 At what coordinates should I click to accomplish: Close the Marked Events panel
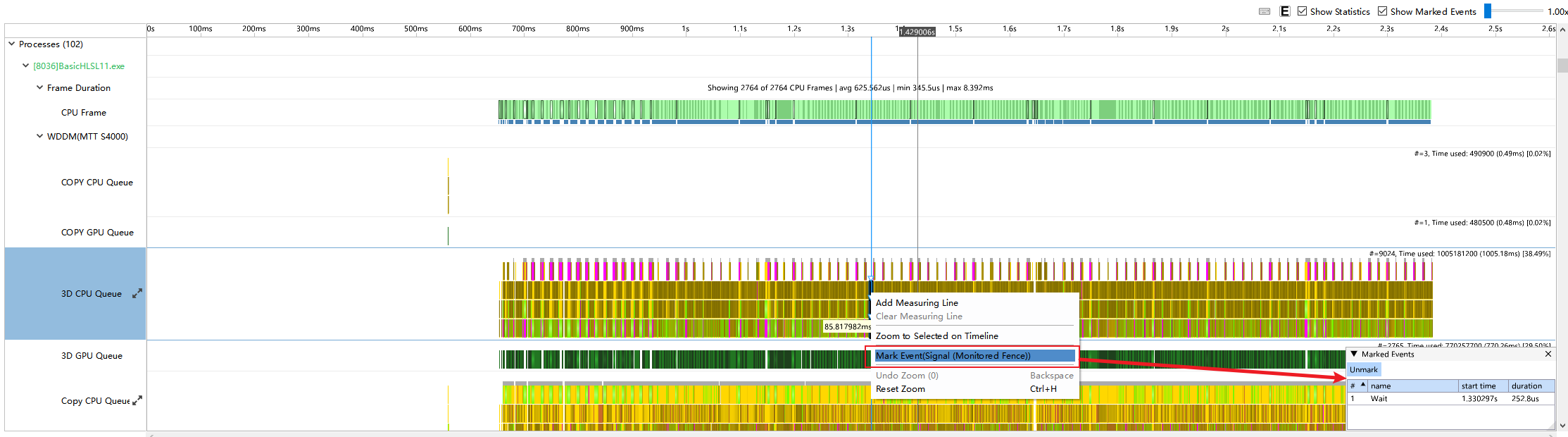coord(1548,354)
